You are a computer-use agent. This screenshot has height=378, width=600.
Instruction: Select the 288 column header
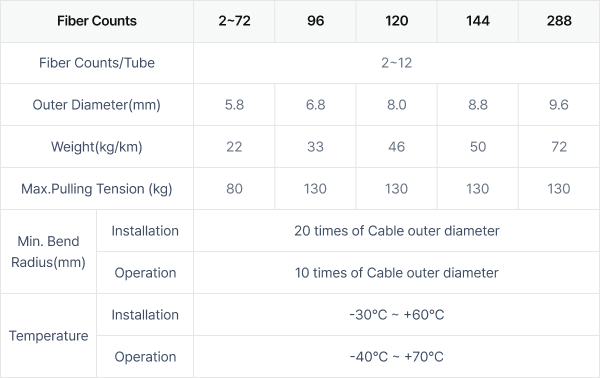click(559, 21)
